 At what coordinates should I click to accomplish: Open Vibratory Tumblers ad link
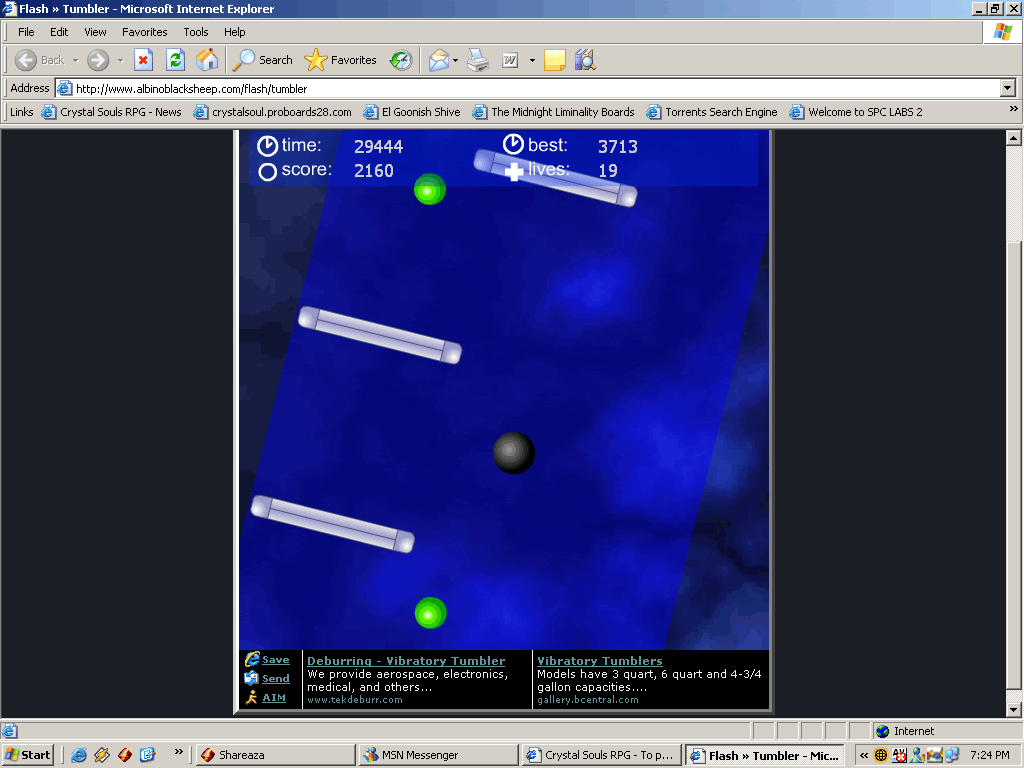pos(600,661)
